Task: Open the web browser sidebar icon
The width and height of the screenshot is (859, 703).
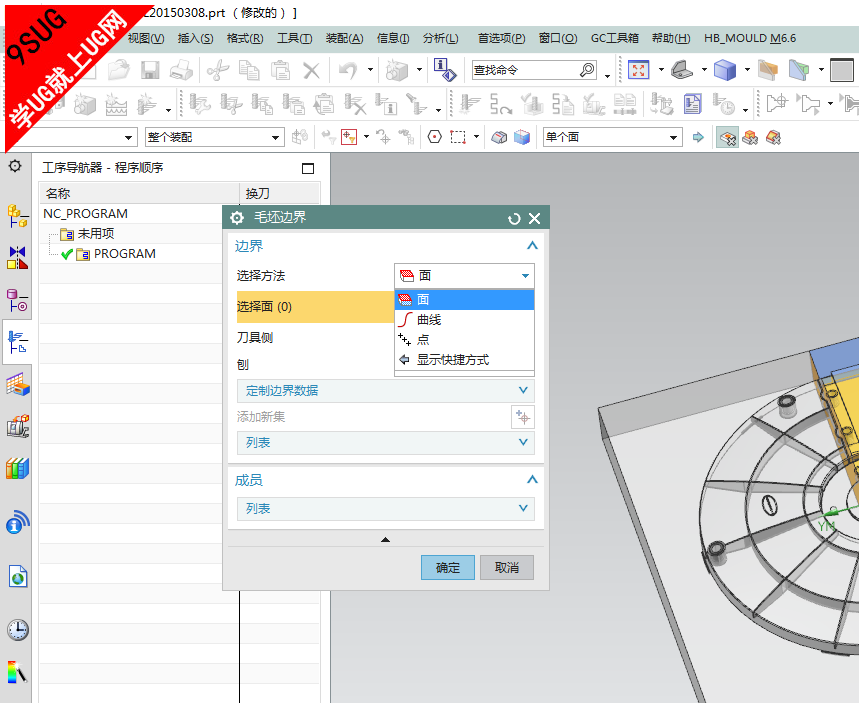Action: (x=18, y=577)
